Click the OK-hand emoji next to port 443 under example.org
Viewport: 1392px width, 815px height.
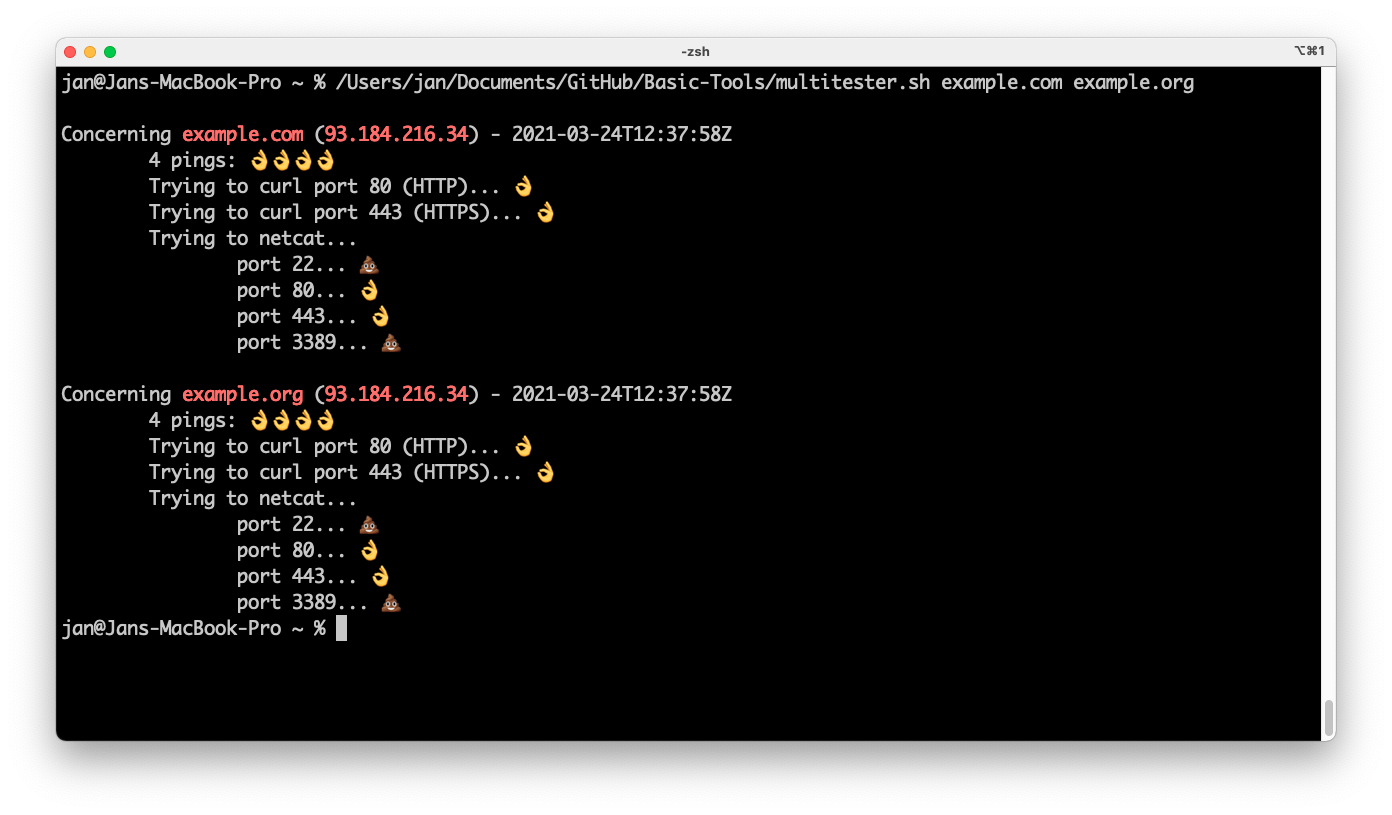click(x=380, y=576)
